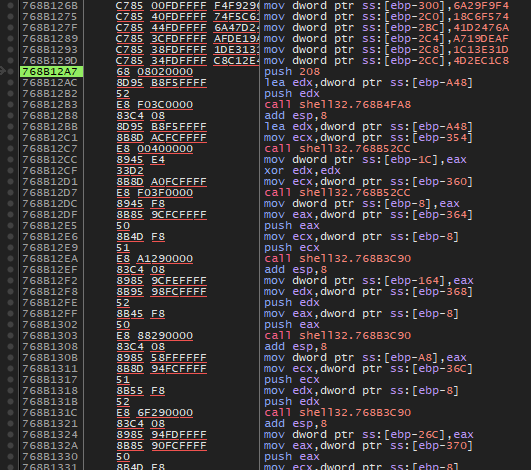Click the 'xor edx,edx' instruction

tap(302, 171)
